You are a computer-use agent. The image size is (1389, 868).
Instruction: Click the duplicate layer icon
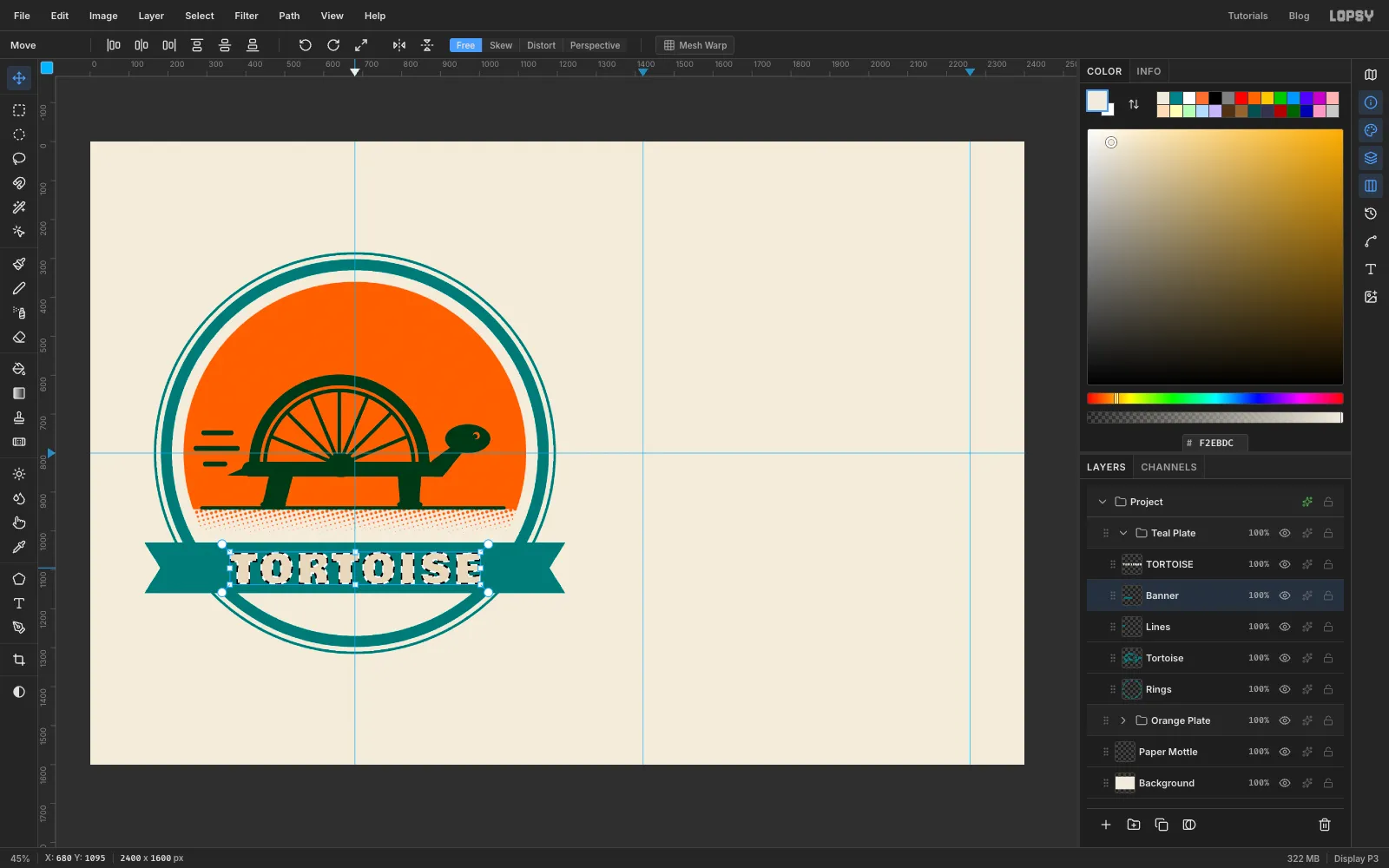[x=1162, y=825]
